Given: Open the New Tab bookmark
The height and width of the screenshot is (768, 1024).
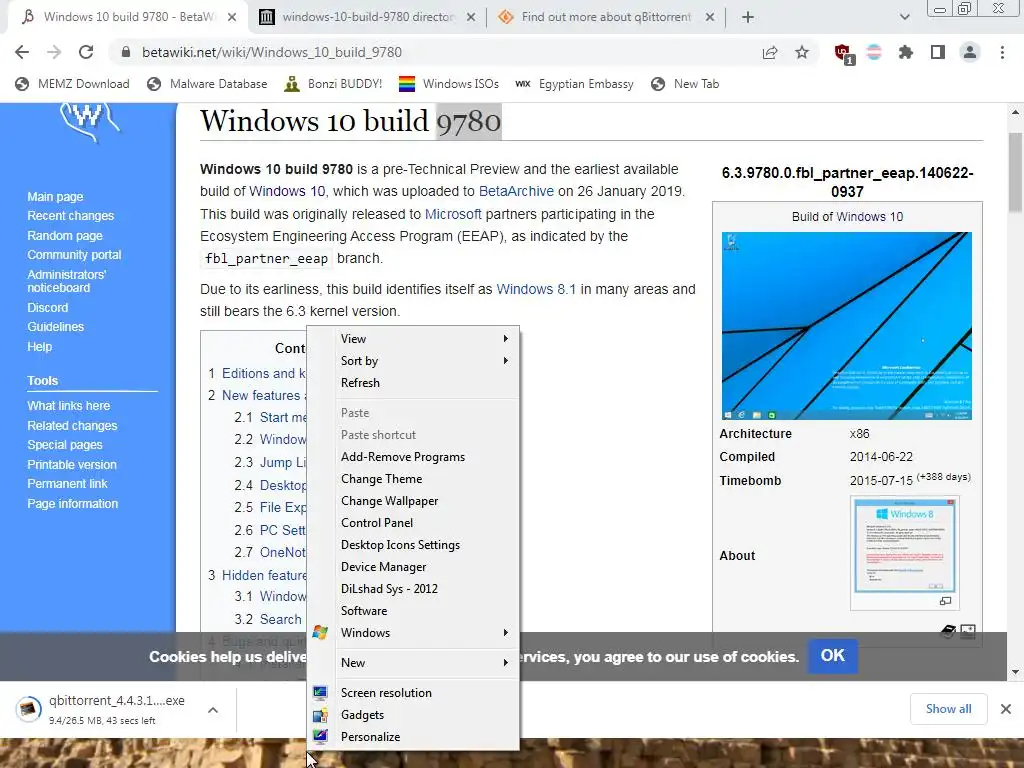Looking at the screenshot, I should pos(685,84).
